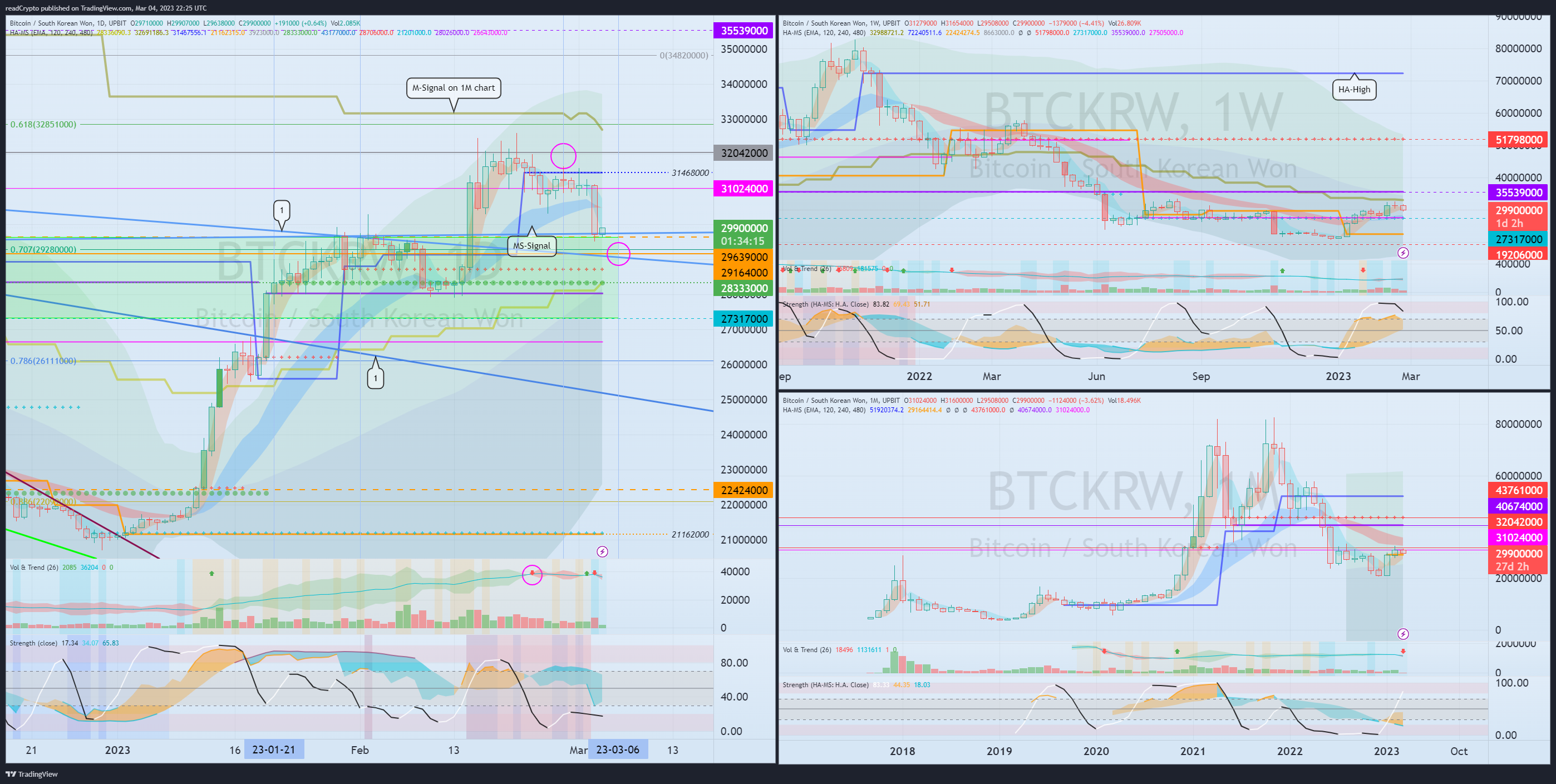
Task: Click the 29639000 orange price label
Action: click(x=743, y=257)
